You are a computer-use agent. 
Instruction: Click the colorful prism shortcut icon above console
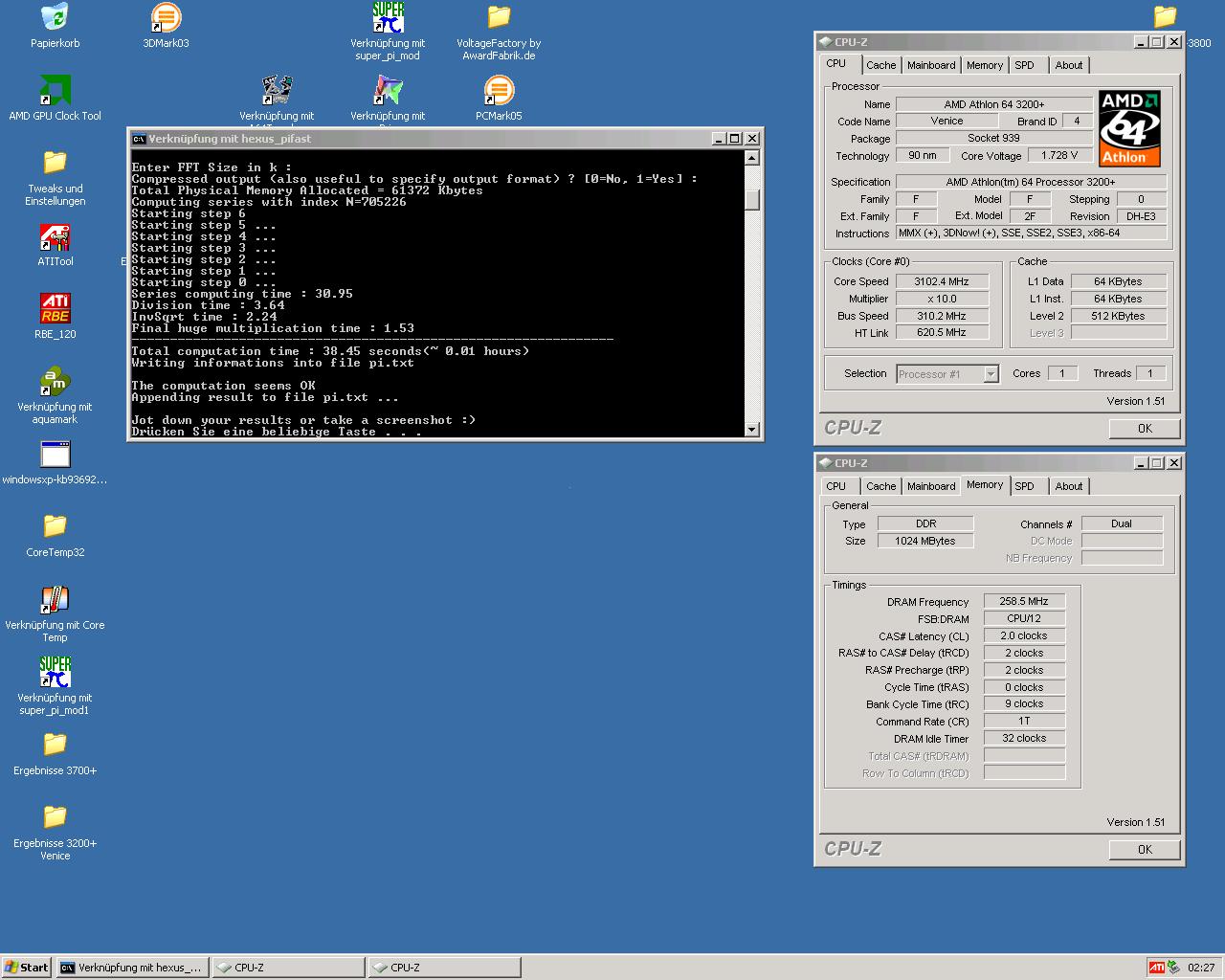coord(388,90)
